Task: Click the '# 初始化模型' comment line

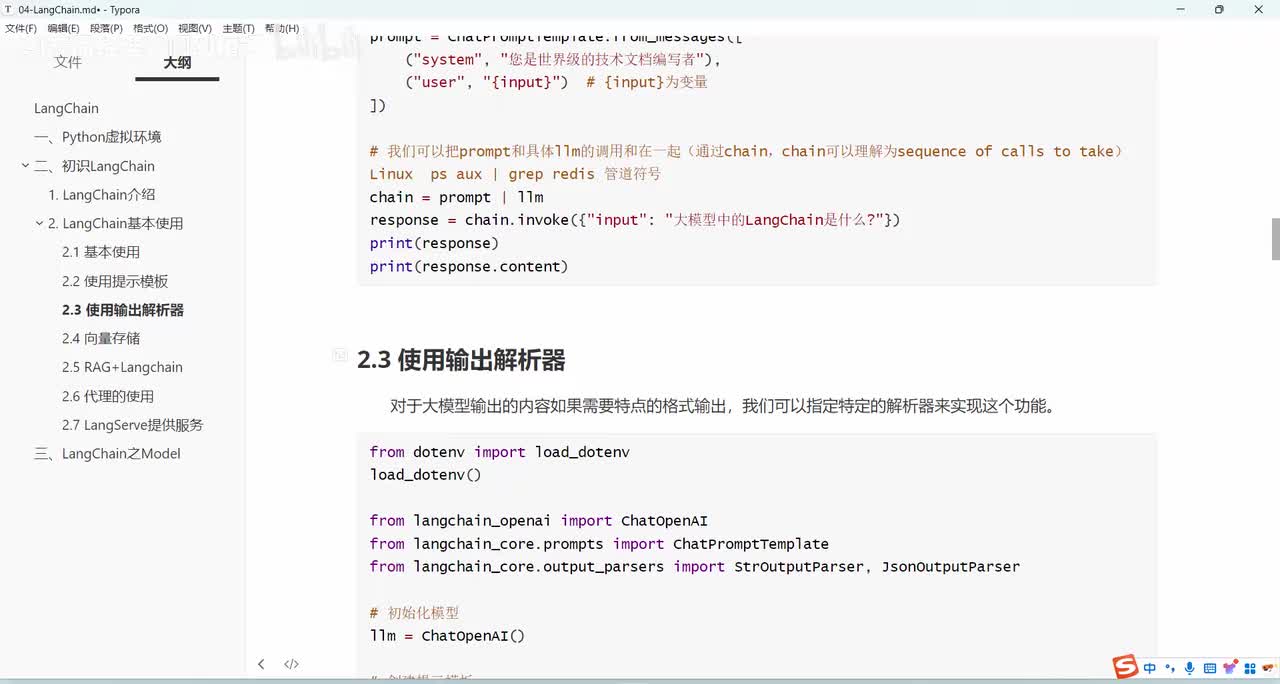Action: click(414, 612)
